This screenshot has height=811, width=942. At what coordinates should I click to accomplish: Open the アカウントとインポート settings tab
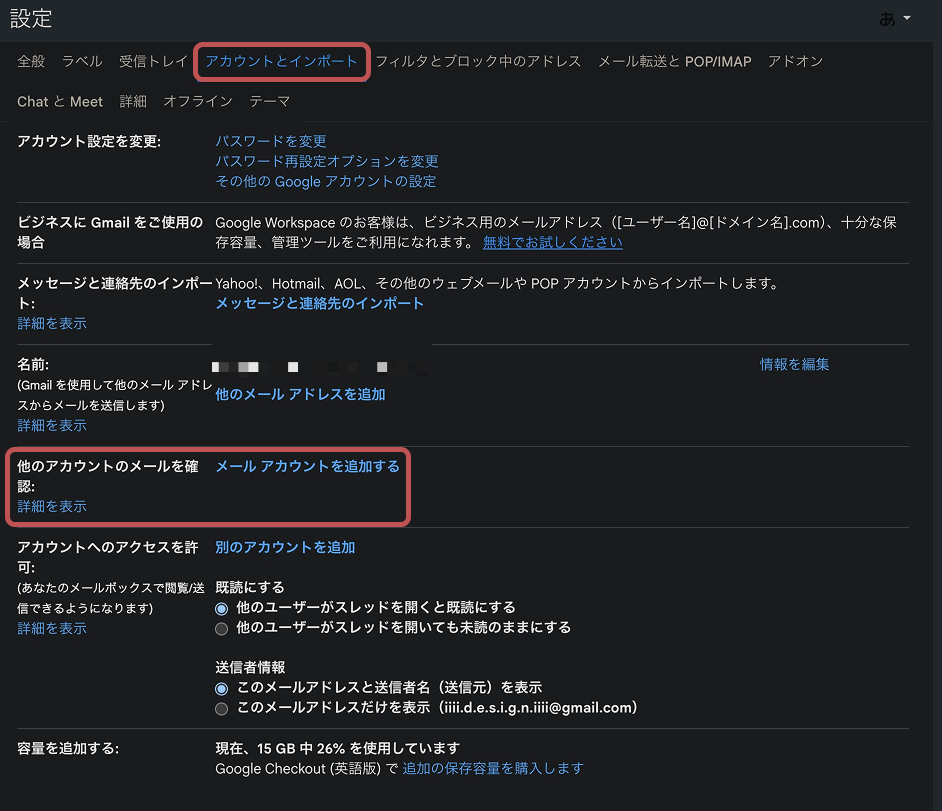281,61
